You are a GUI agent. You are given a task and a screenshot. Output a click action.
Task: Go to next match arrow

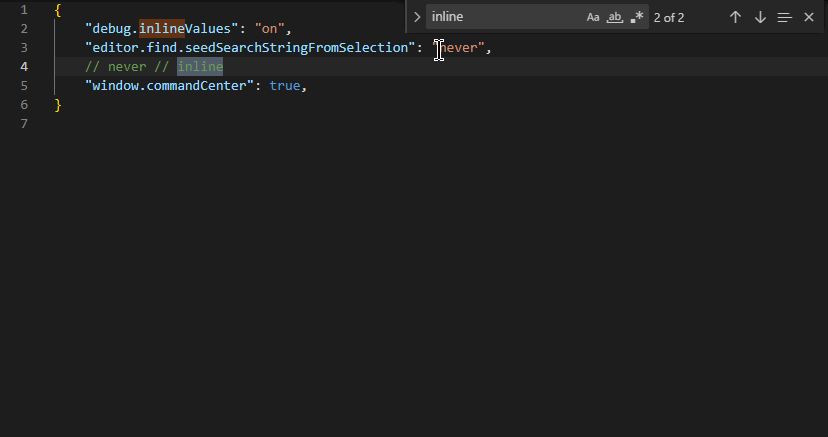[760, 17]
